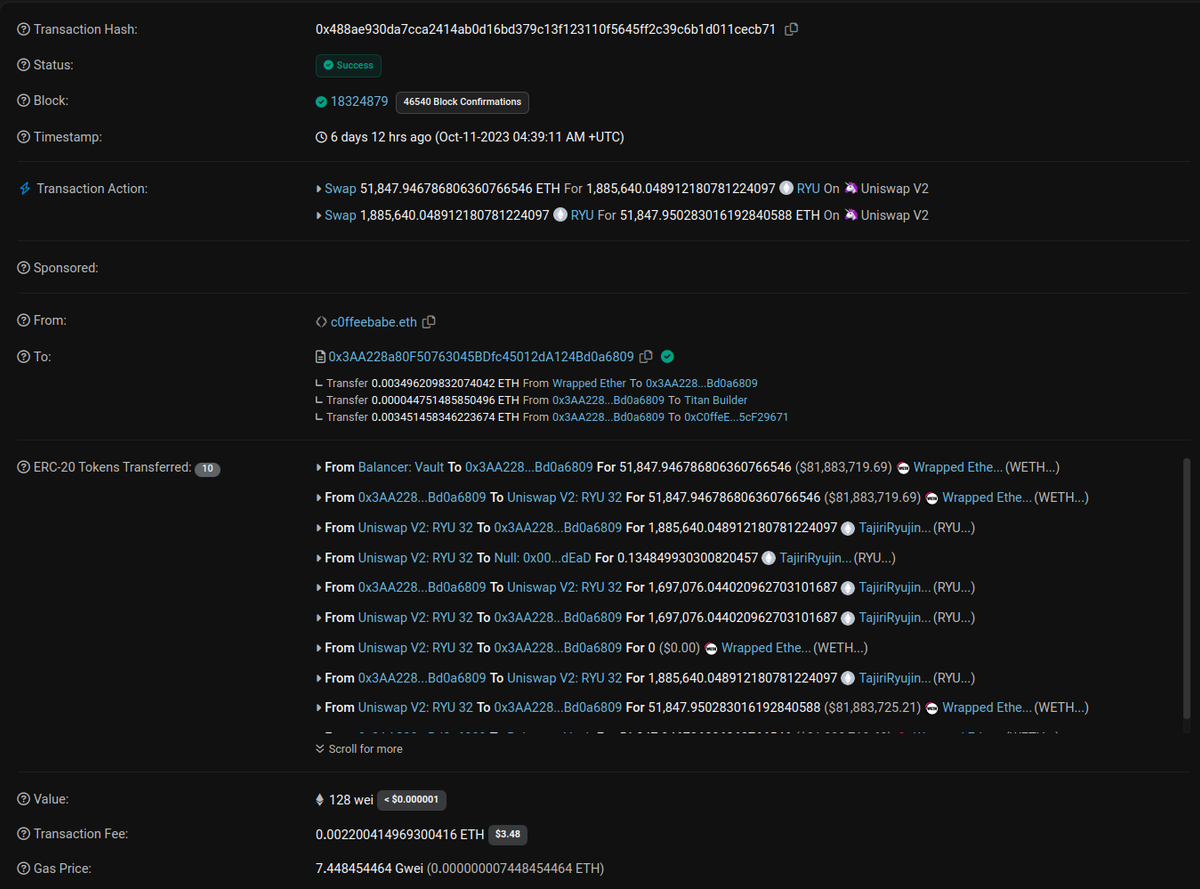Click the ERC-20 Tokens Transferred help icon

pyautogui.click(x=24, y=467)
